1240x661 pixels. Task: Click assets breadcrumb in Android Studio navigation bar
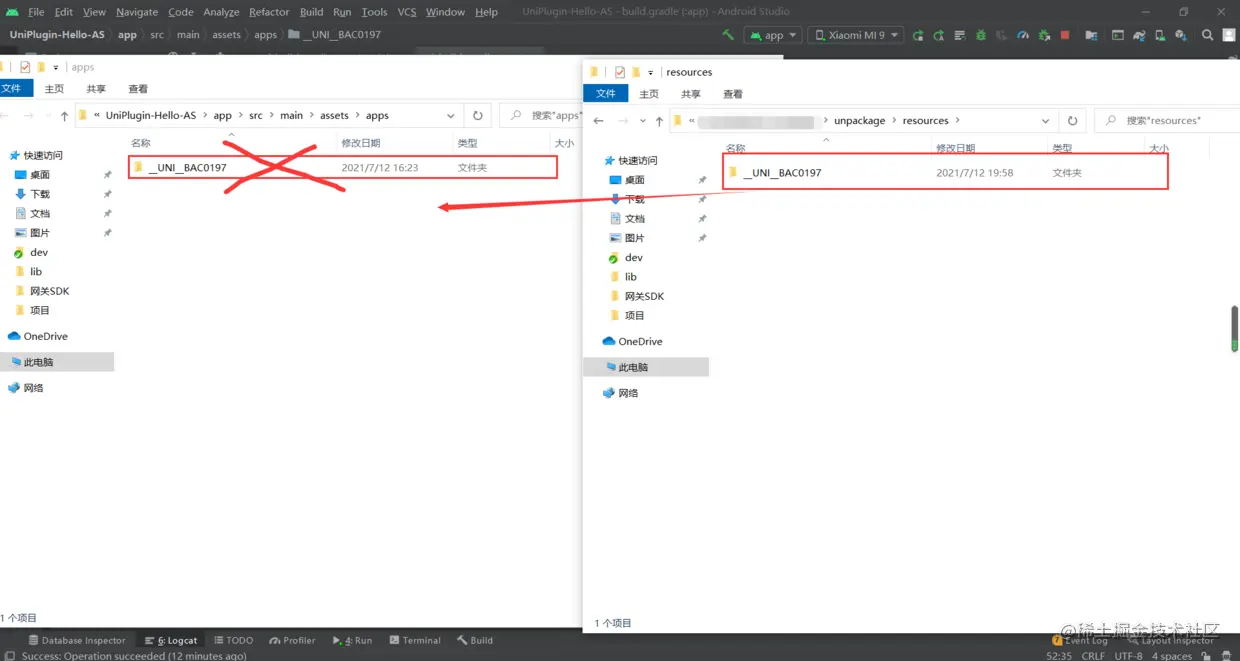(x=227, y=35)
